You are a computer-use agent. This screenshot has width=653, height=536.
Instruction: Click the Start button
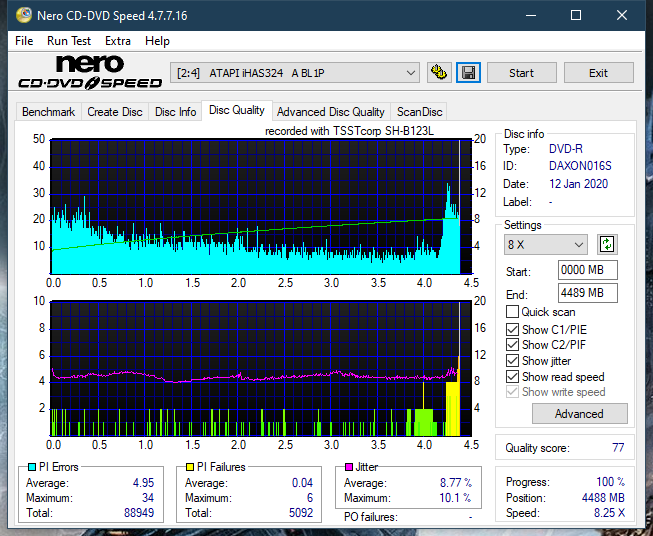click(521, 73)
